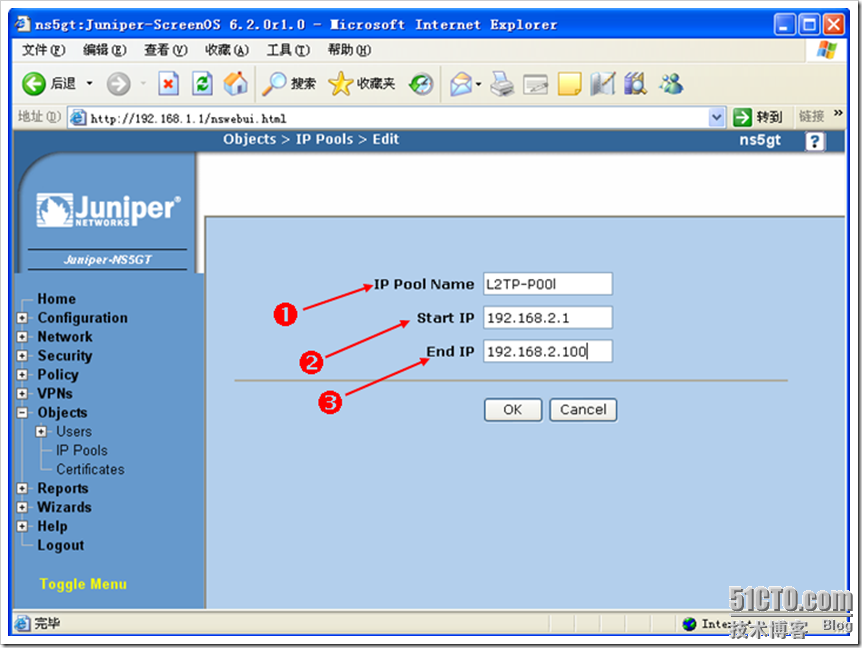Click the Start IP input field

click(548, 318)
